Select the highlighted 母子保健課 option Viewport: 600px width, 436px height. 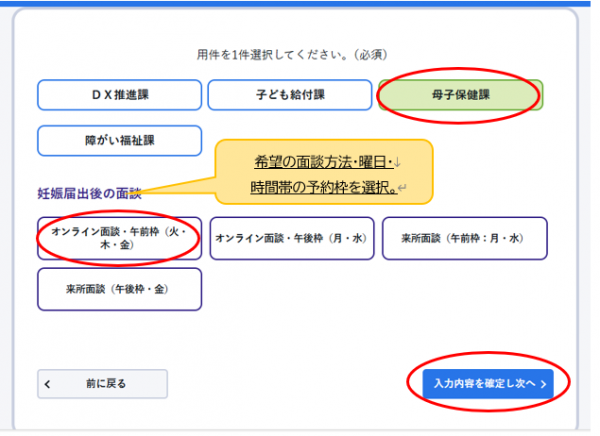(459, 95)
